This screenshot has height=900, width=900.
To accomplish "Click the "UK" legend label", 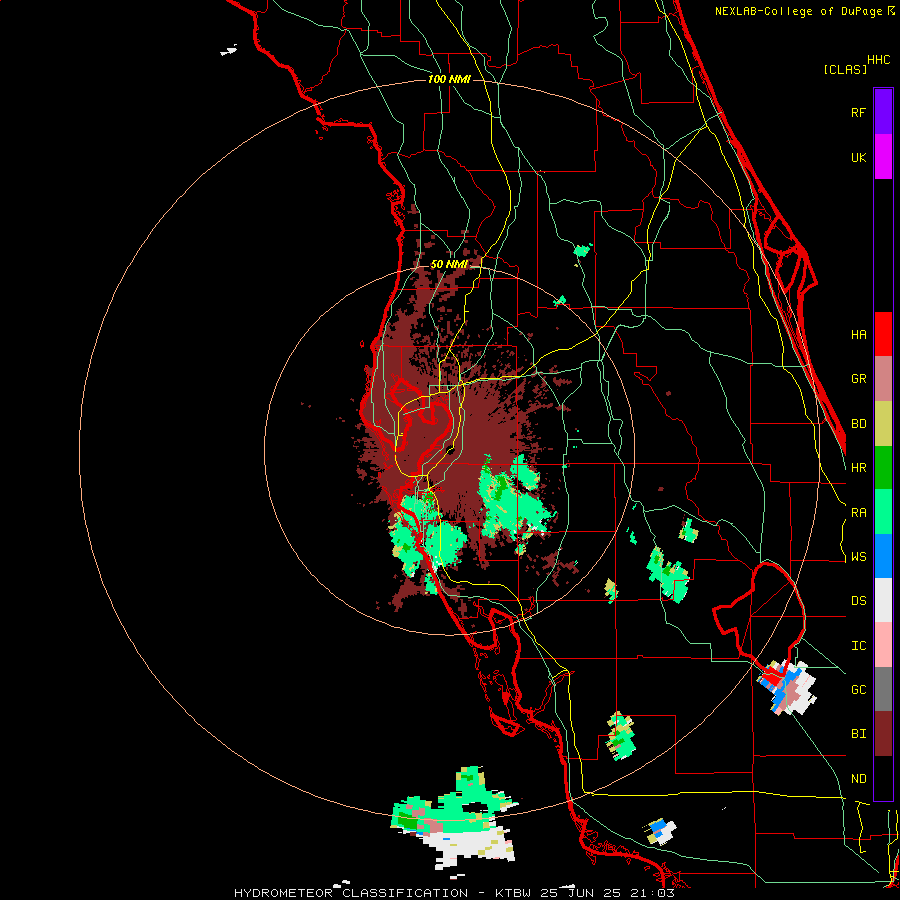I will coord(859,157).
